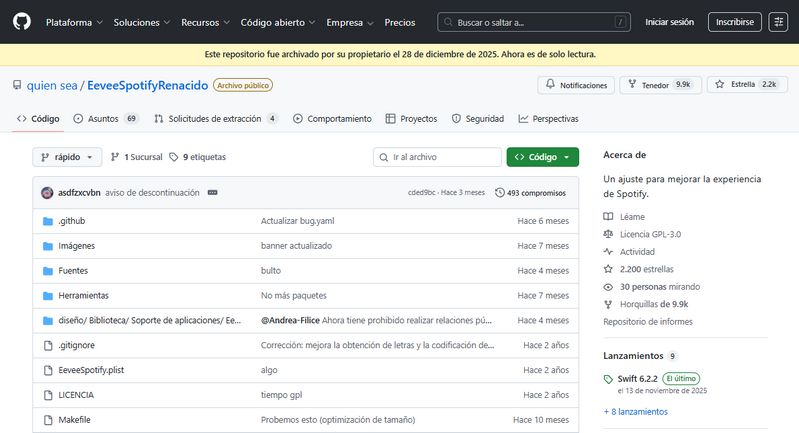Open the .github folder

point(70,221)
